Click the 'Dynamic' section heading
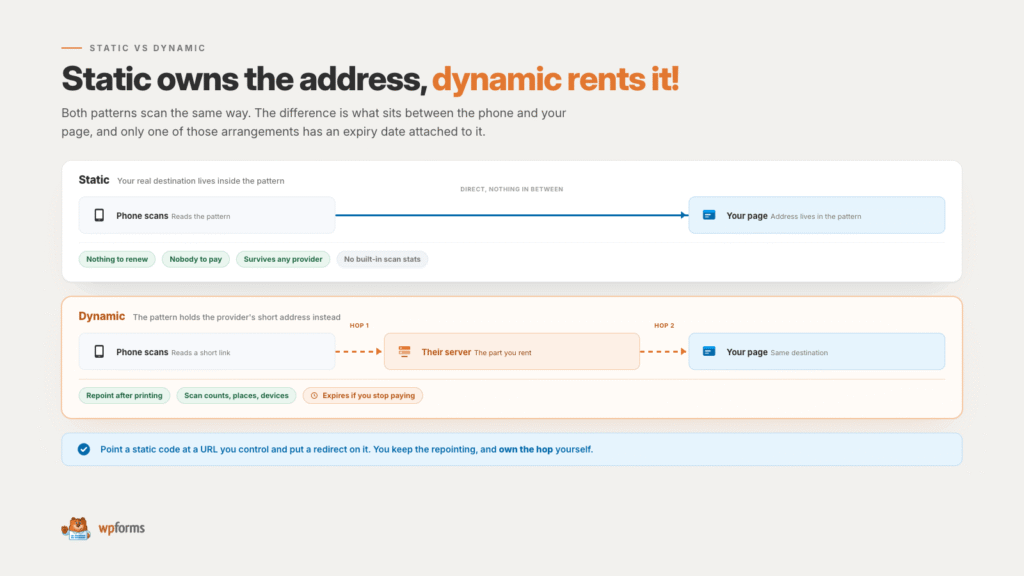Image resolution: width=1024 pixels, height=576 pixels. pyautogui.click(x=102, y=316)
